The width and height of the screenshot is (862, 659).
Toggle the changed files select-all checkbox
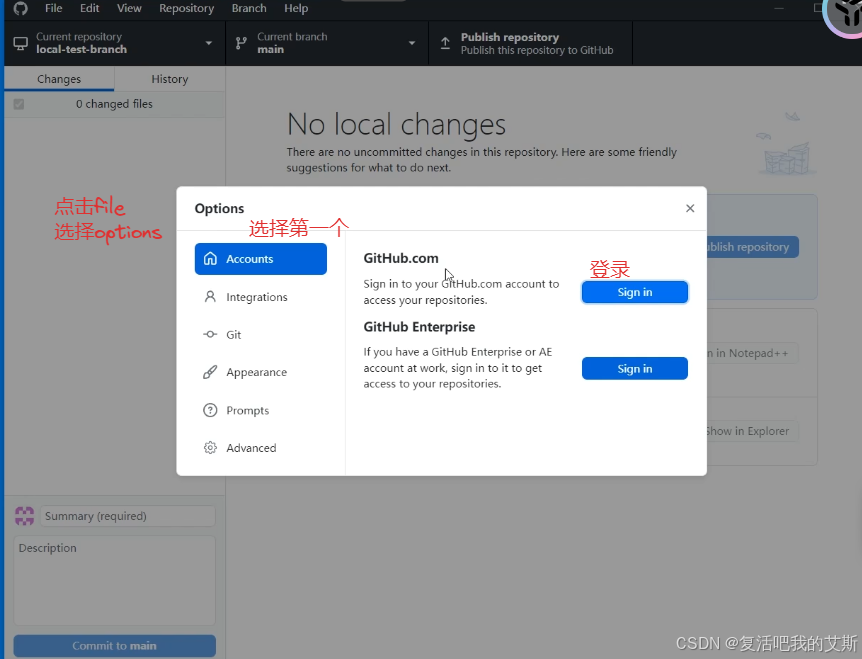19,104
